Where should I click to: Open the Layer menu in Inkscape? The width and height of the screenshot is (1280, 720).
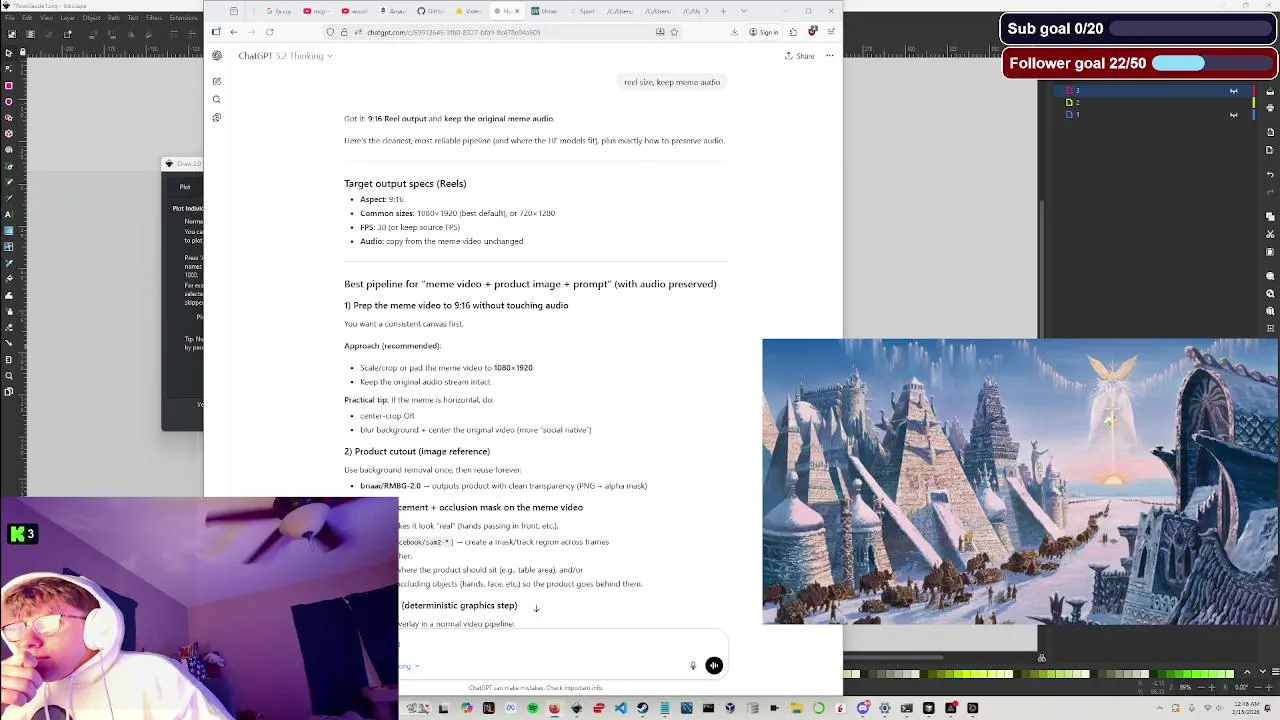68,18
